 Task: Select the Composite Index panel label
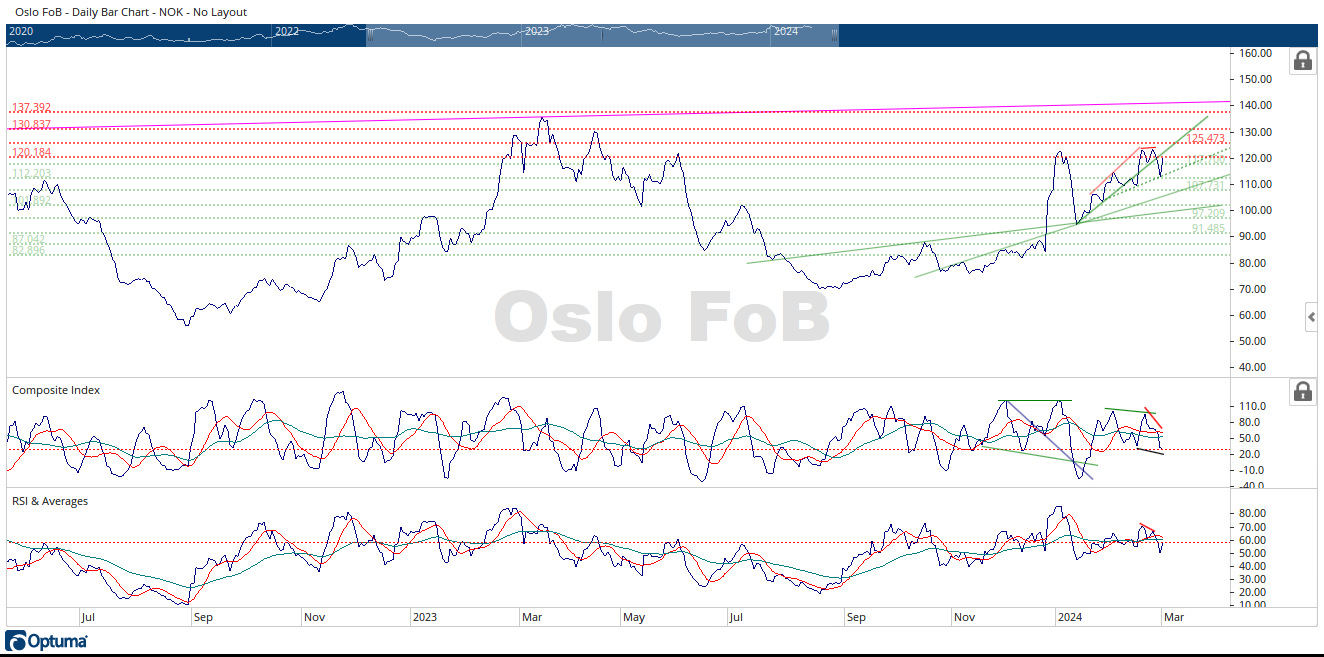coord(56,390)
